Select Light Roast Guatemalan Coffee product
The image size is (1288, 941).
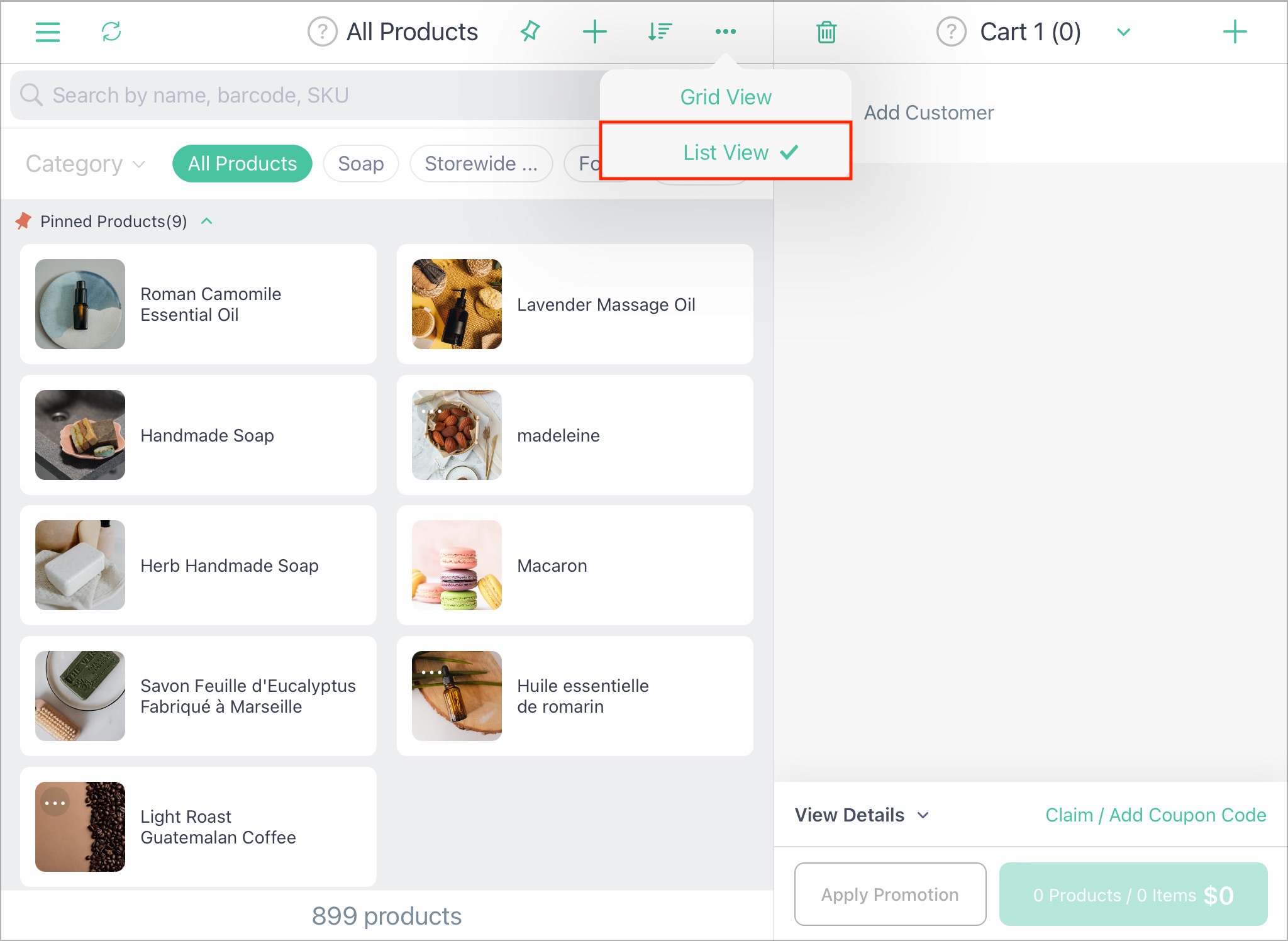tap(198, 827)
